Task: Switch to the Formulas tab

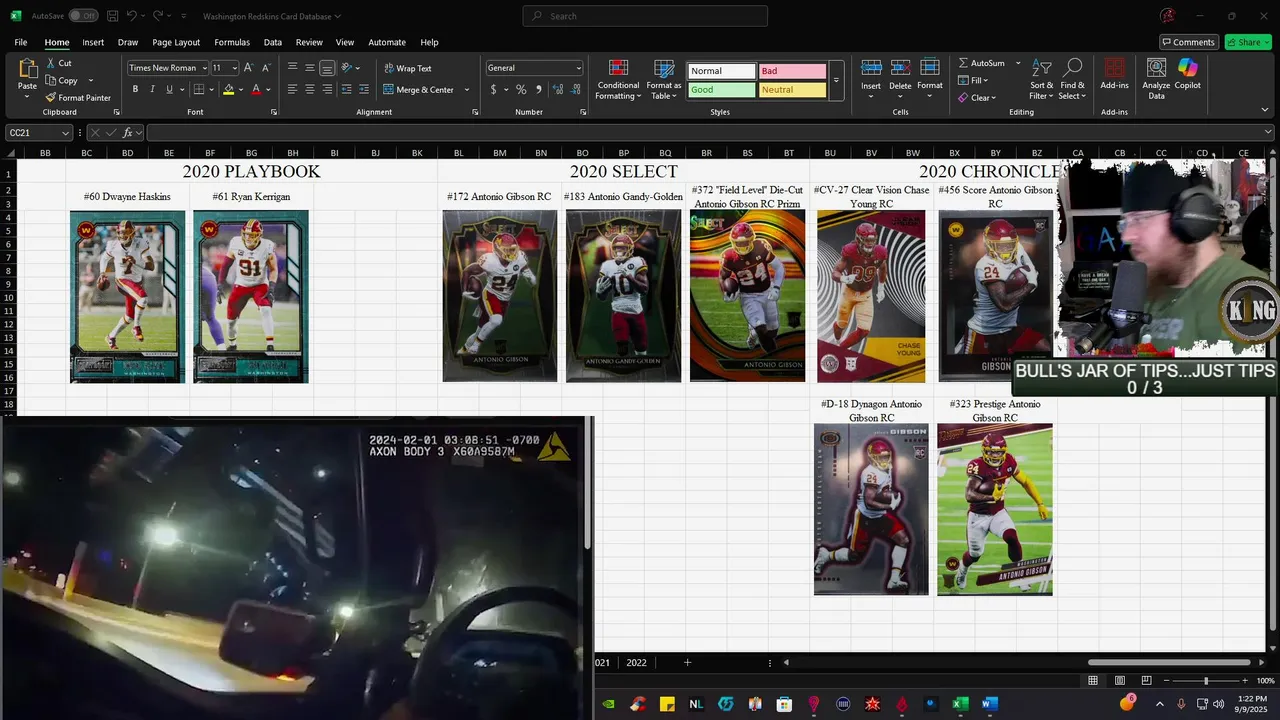Action: pos(232,42)
